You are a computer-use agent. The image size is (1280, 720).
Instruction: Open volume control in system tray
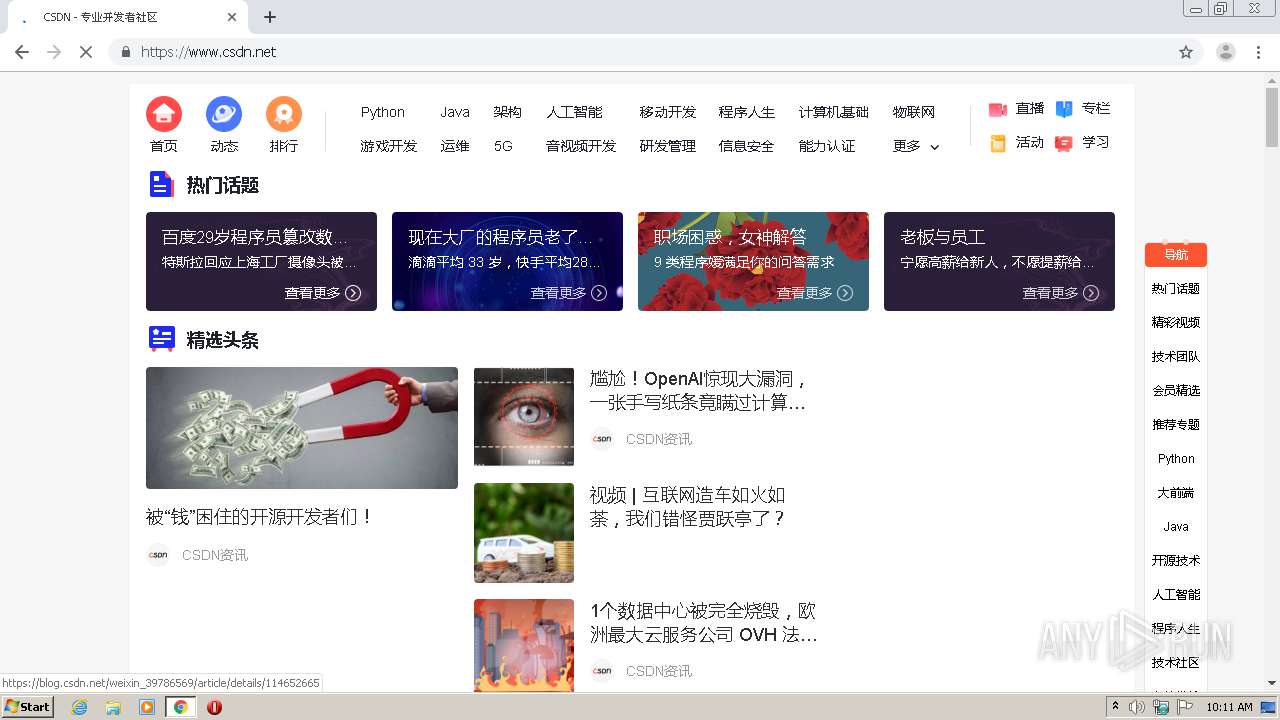pyautogui.click(x=1137, y=707)
